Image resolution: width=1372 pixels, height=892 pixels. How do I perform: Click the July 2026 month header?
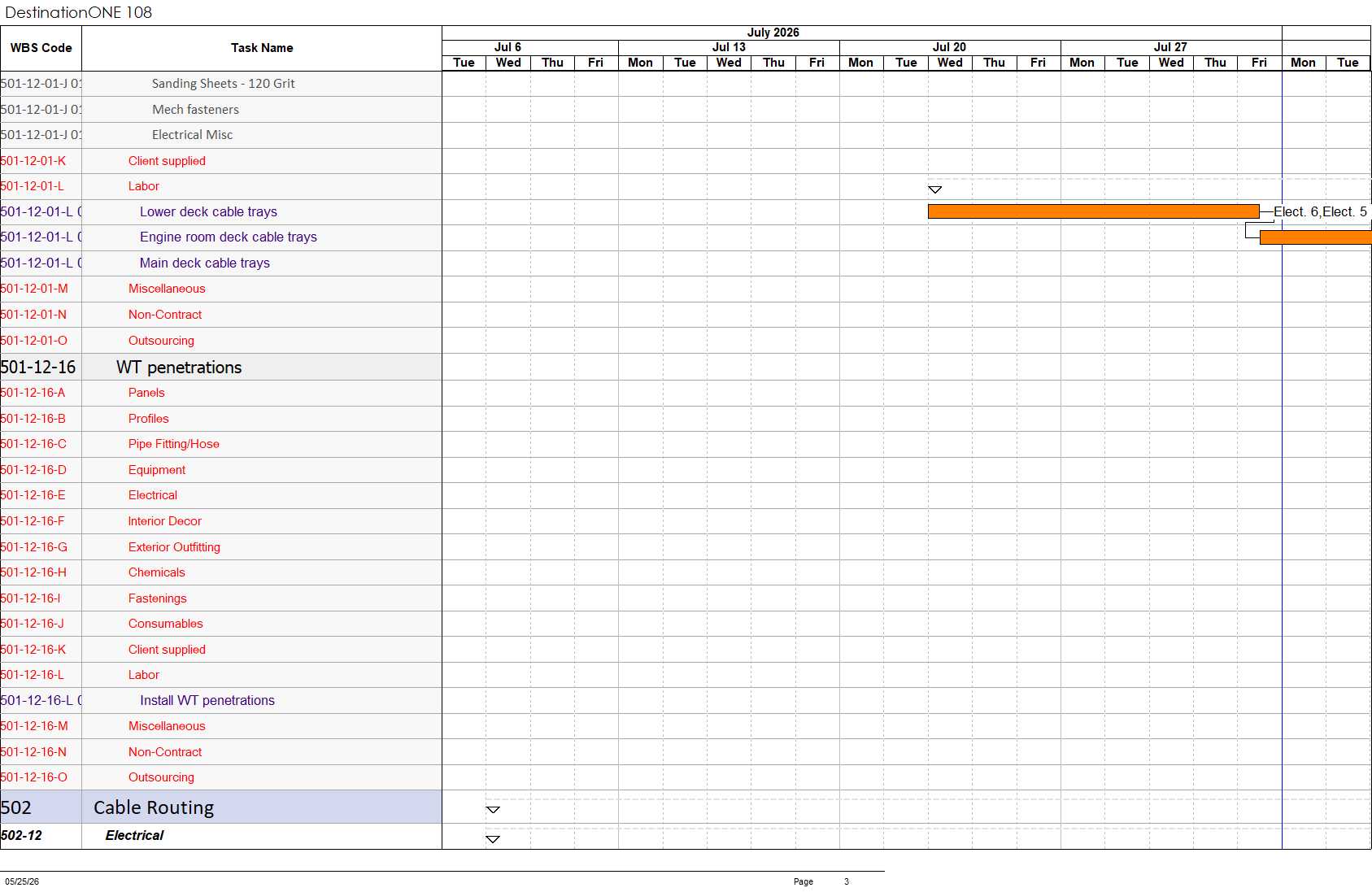point(773,33)
